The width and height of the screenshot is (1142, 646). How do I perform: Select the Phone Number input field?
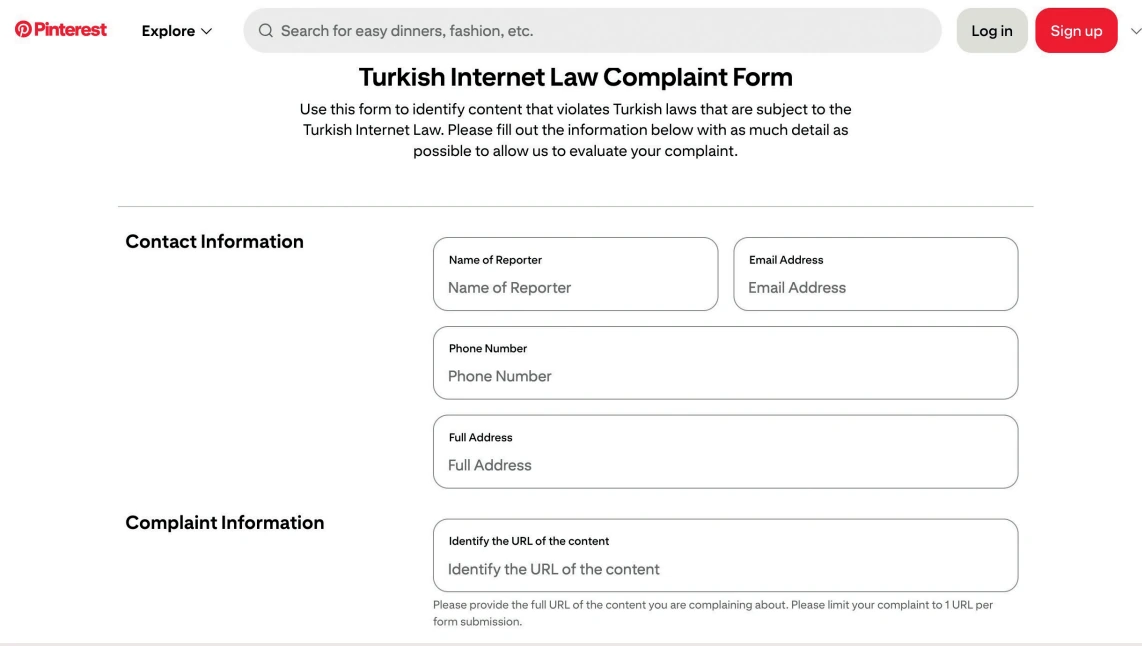point(725,363)
